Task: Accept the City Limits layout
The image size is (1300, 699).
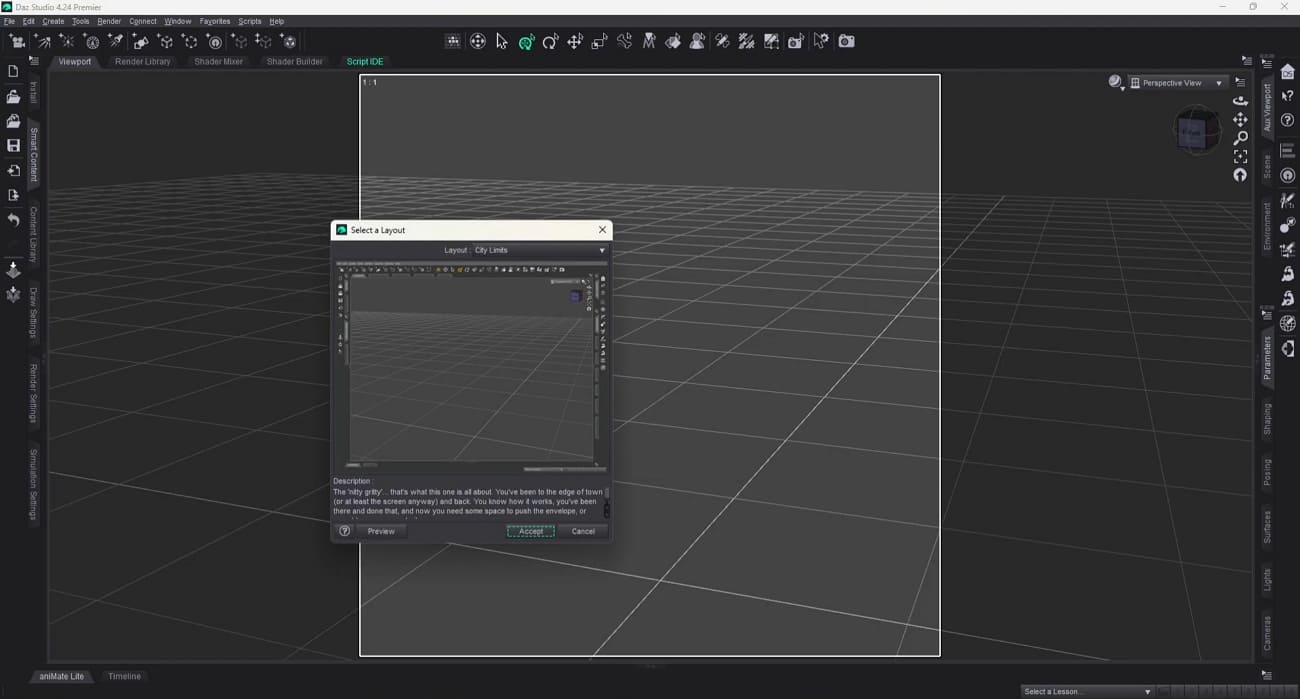Action: click(x=530, y=531)
